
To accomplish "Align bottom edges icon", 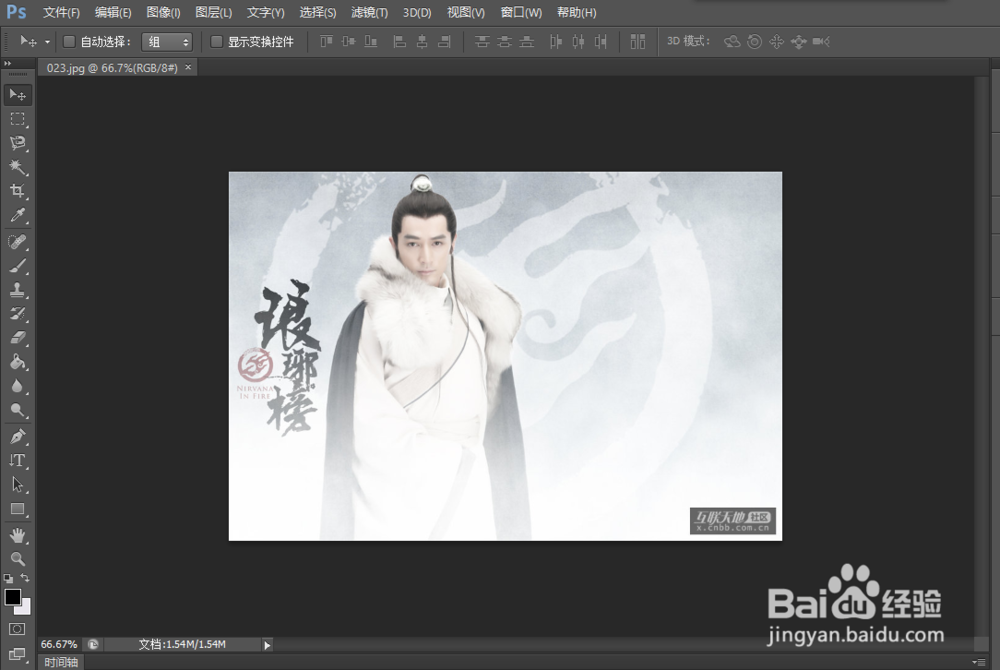I will coord(371,42).
